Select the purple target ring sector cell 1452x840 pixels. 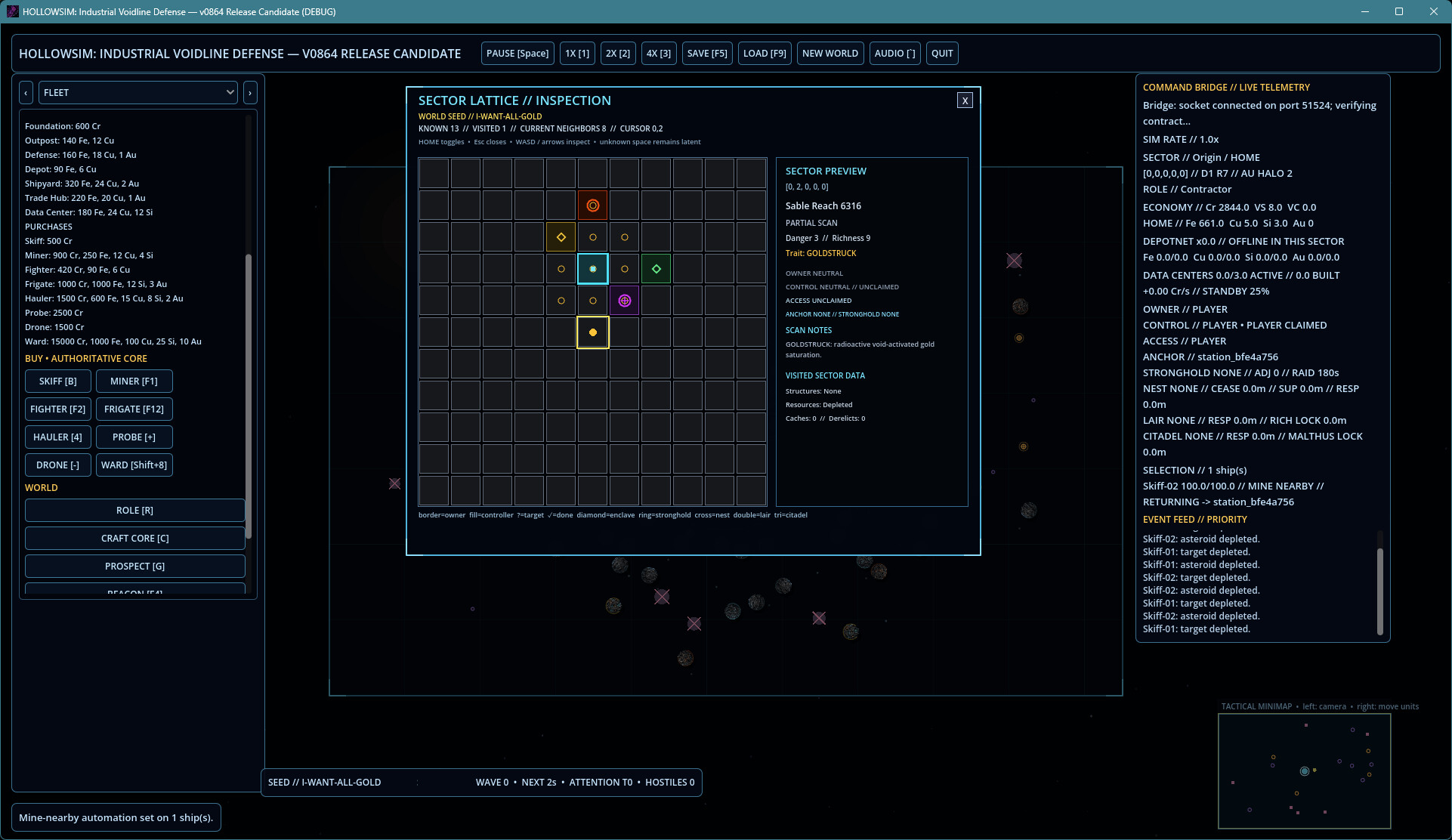pos(625,301)
